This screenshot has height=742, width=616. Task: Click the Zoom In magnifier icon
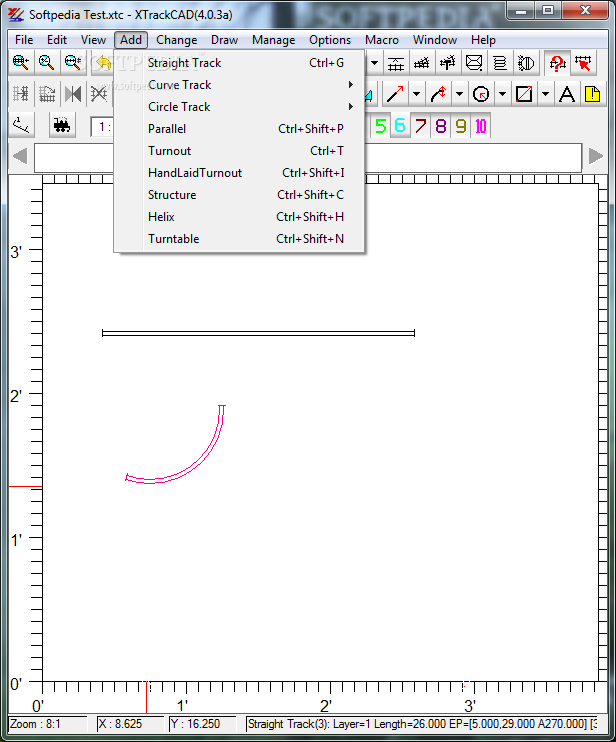pos(21,62)
